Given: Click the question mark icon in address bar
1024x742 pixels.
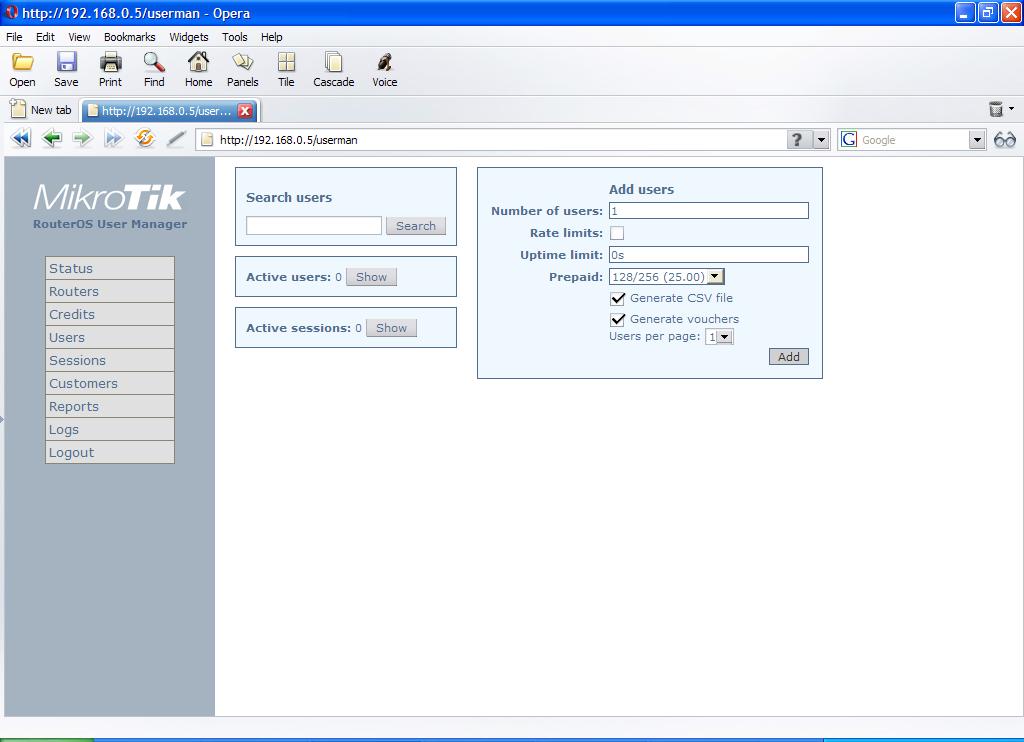Looking at the screenshot, I should 797,140.
